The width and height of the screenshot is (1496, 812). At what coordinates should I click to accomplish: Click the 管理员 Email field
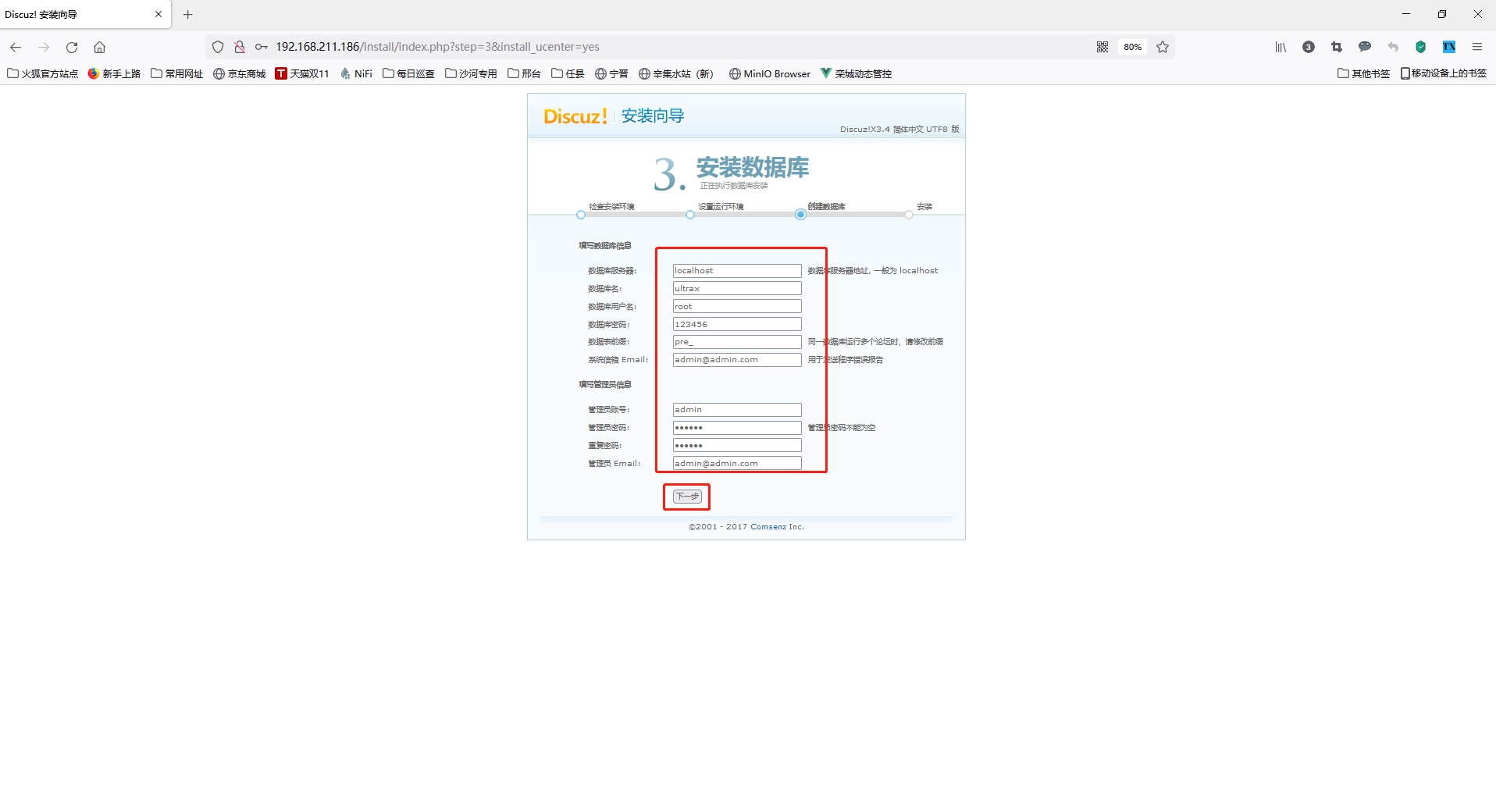click(737, 463)
